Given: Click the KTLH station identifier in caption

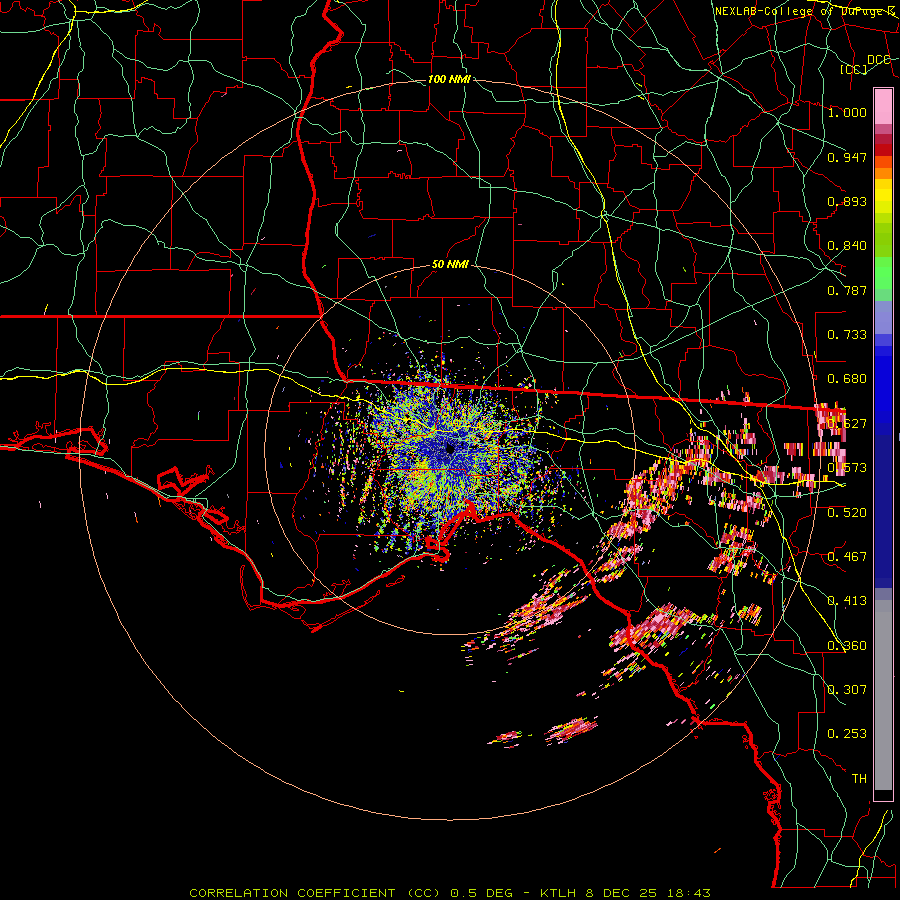Looking at the screenshot, I should point(560,893).
